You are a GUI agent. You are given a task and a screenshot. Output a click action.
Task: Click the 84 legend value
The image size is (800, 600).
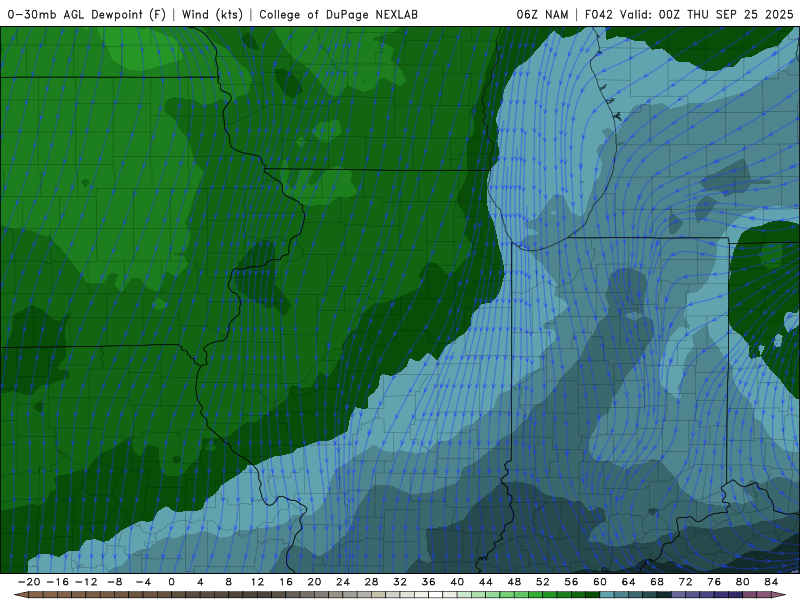pyautogui.click(x=771, y=582)
